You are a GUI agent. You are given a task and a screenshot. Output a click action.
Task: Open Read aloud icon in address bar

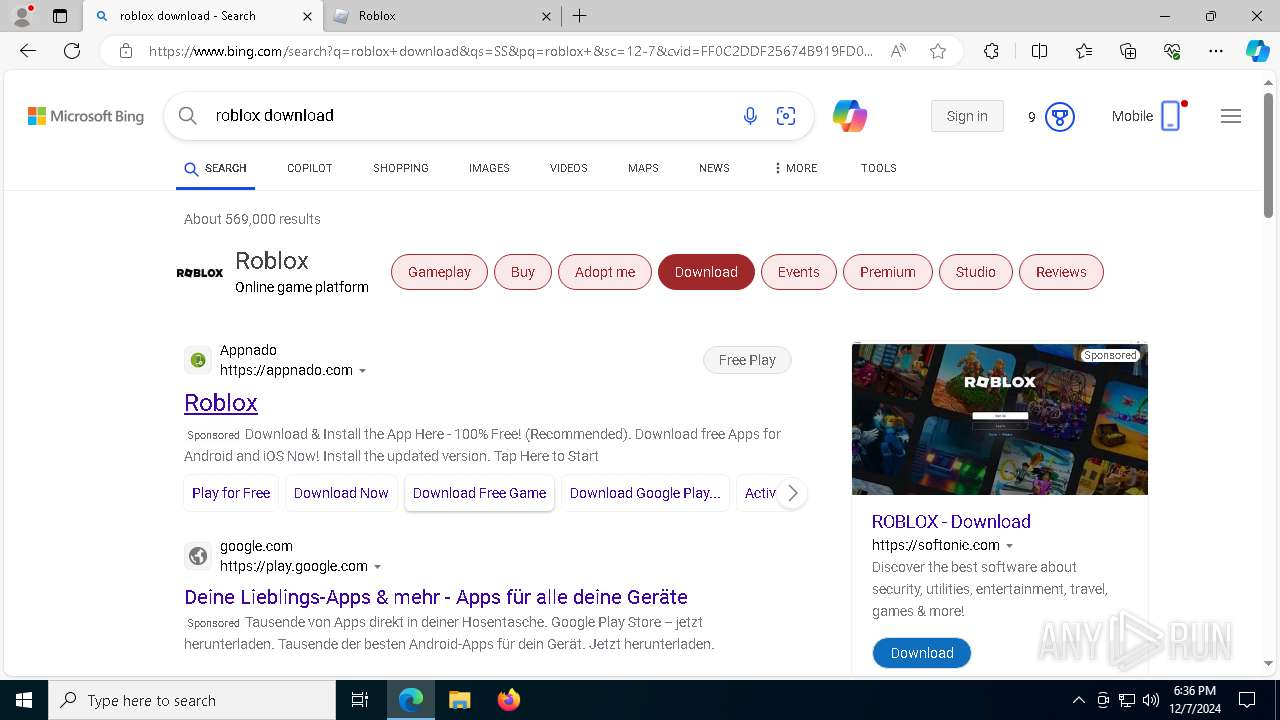pos(898,51)
